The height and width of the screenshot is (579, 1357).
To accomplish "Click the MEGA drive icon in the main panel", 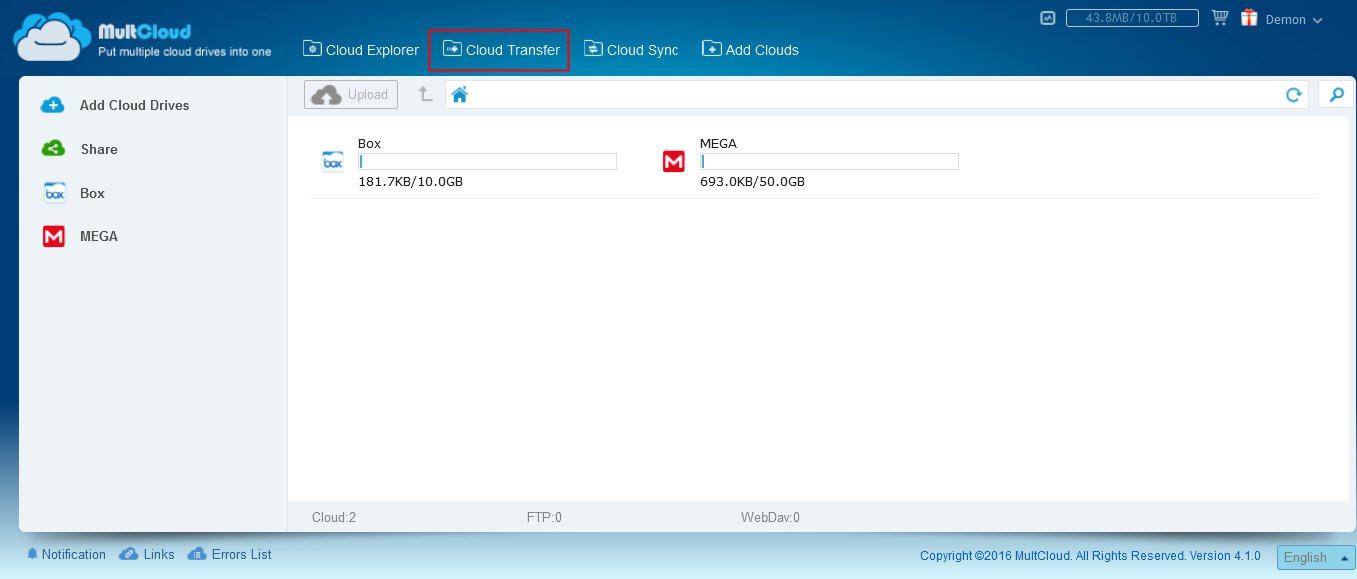I will 674,161.
